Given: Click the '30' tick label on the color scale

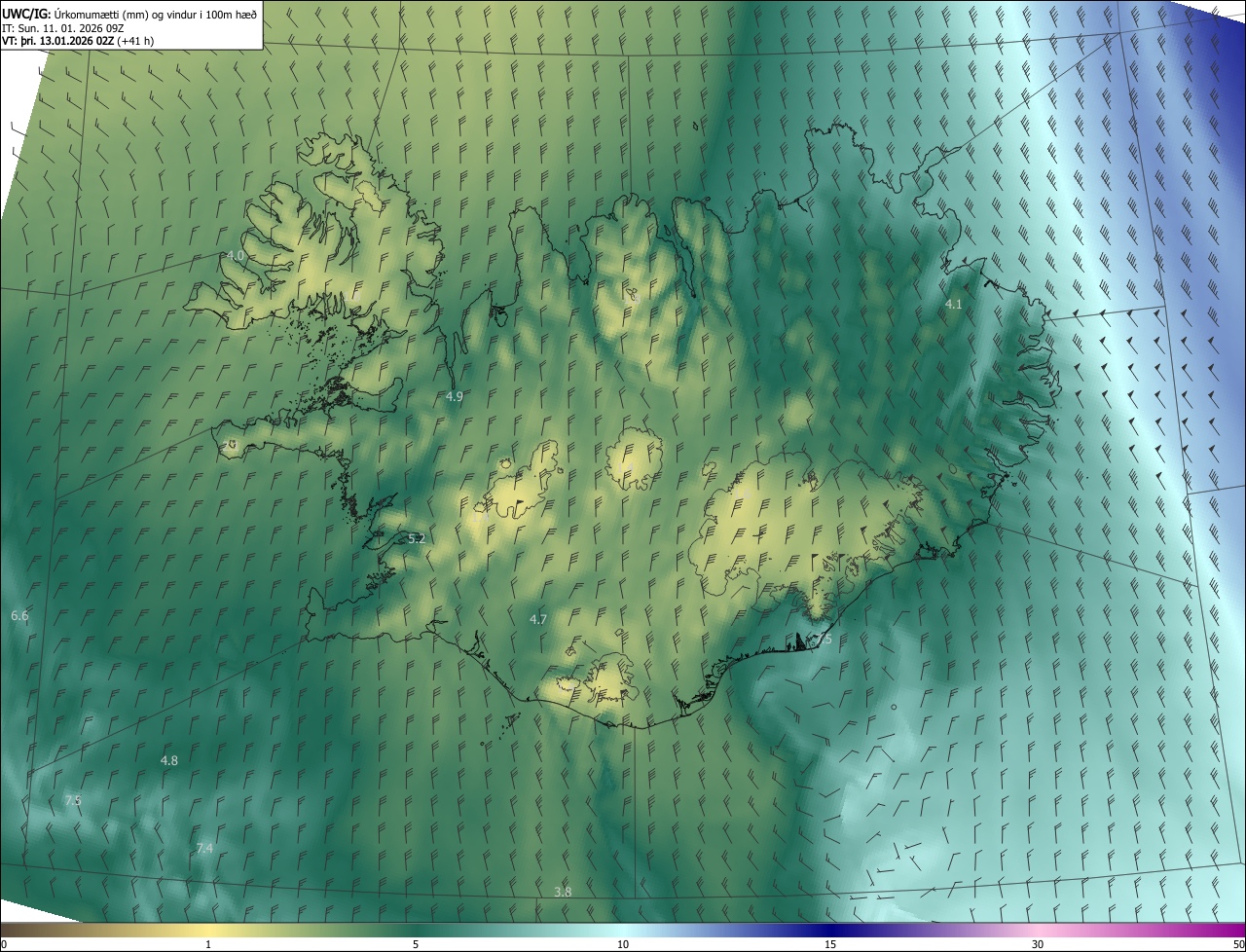Looking at the screenshot, I should (1038, 944).
